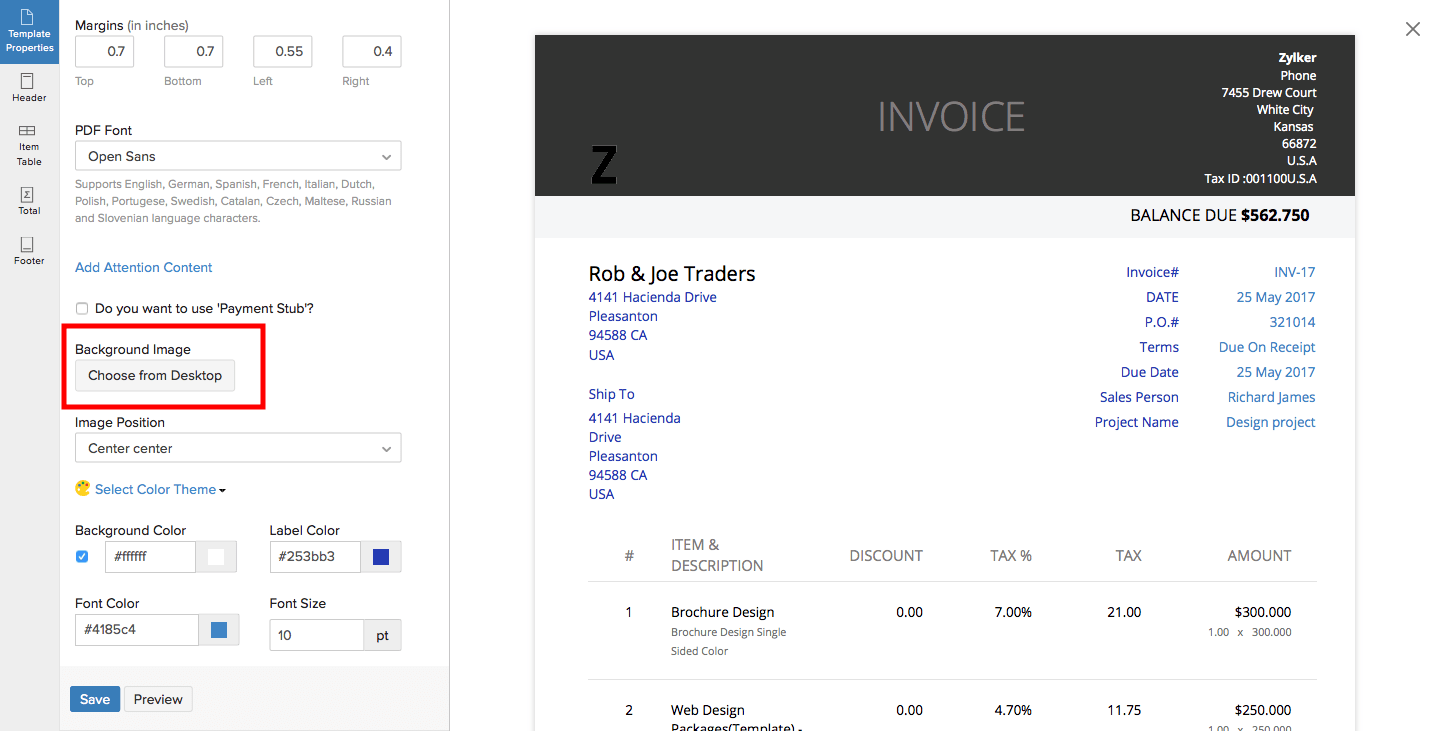Toggle the Background Color checkbox
Image resolution: width=1440 pixels, height=731 pixels.
coord(82,557)
